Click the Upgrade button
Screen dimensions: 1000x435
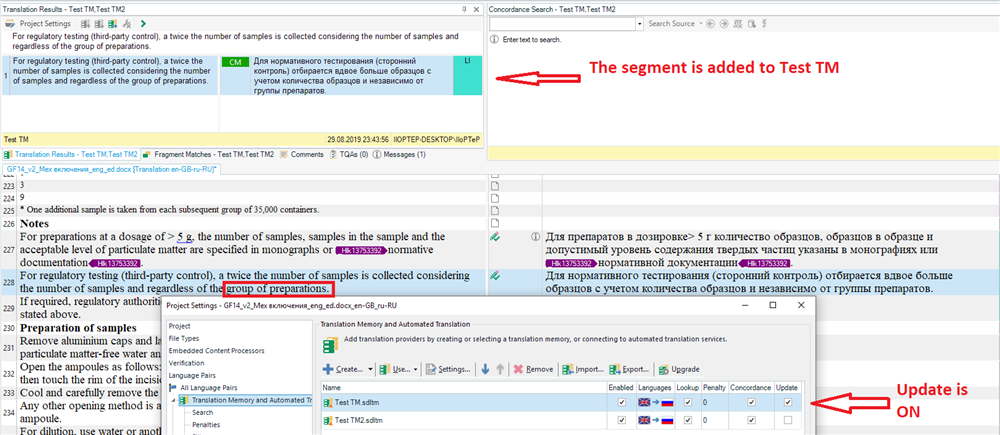(x=679, y=369)
